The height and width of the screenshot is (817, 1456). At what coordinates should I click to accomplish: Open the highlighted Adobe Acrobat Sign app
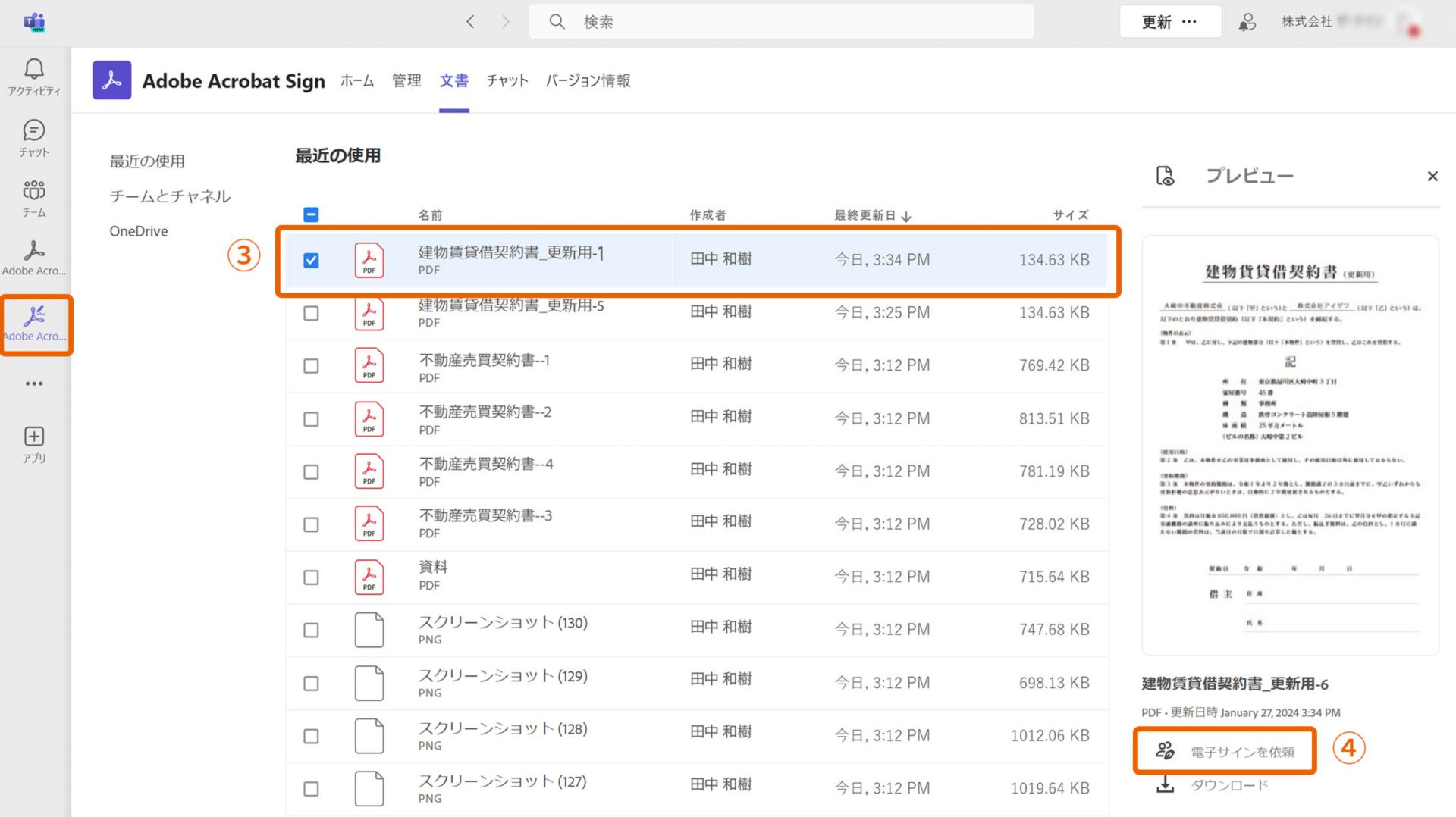(35, 324)
